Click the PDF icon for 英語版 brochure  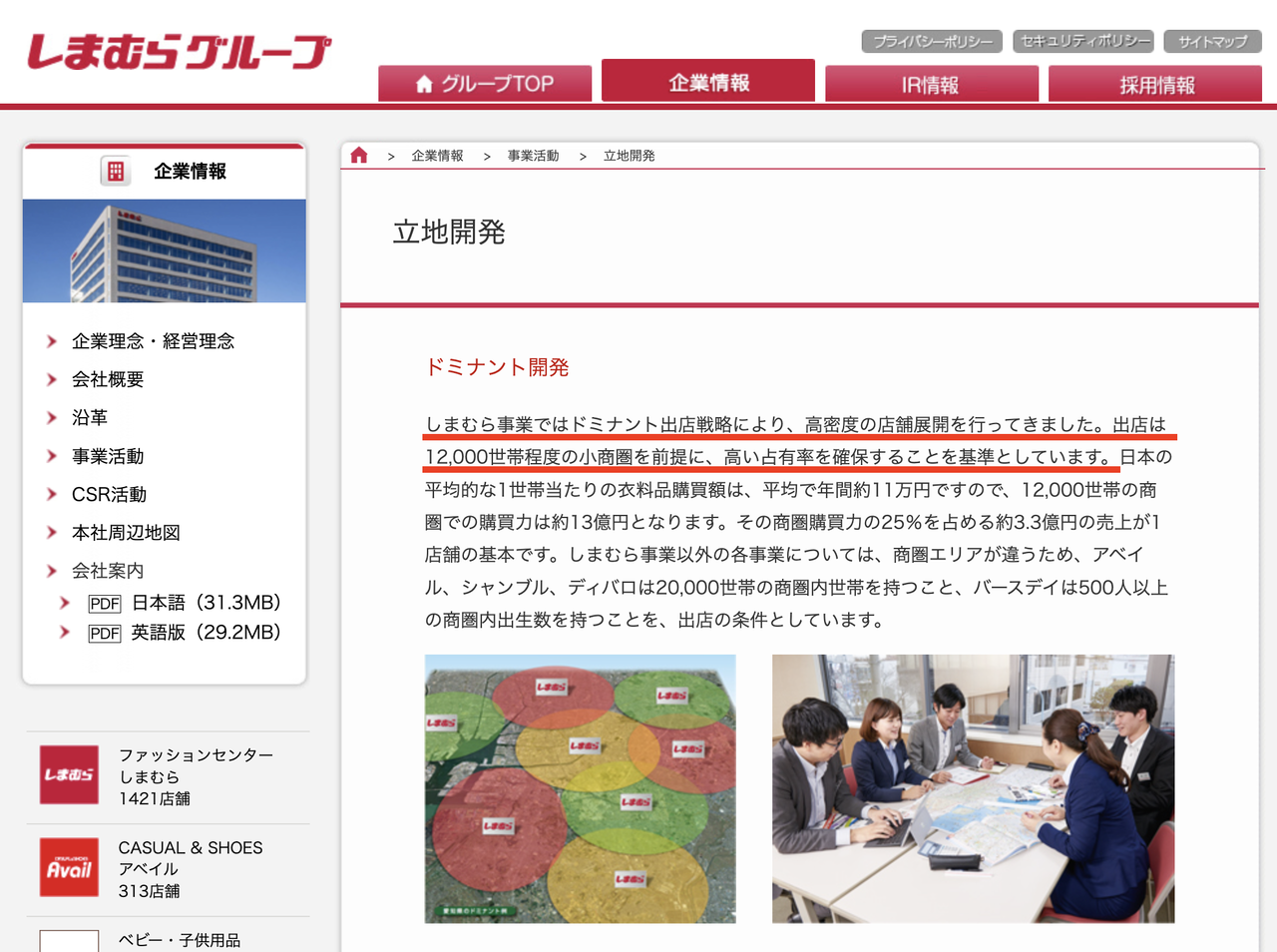tap(105, 634)
